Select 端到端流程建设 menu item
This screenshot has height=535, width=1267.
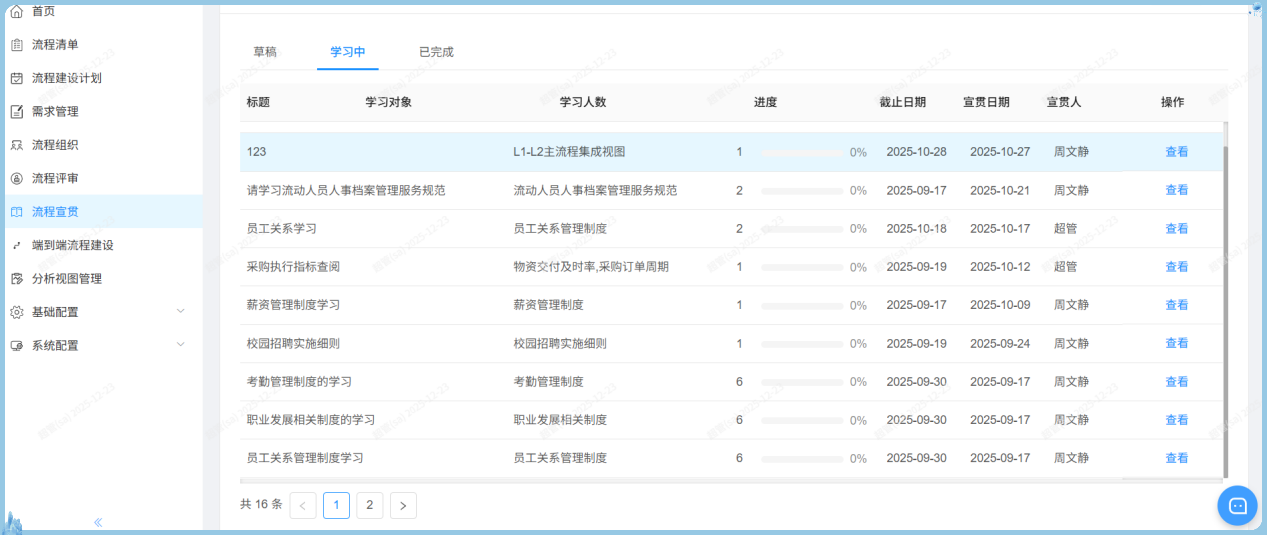click(x=73, y=245)
